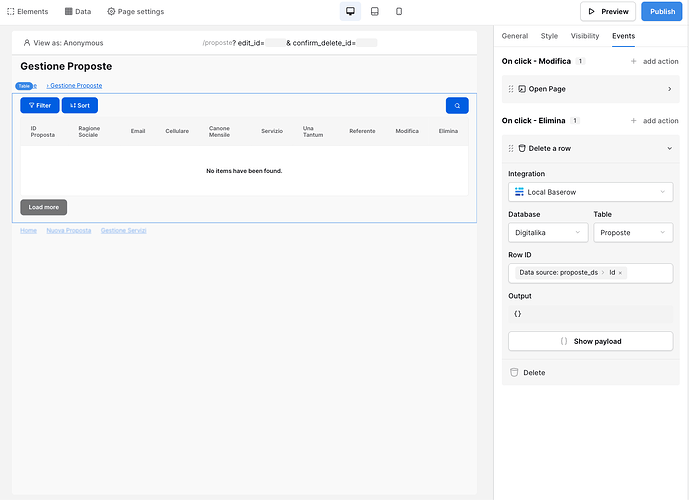Open the Gestione Proposte breadcrumb link
The width and height of the screenshot is (689, 500).
74,86
